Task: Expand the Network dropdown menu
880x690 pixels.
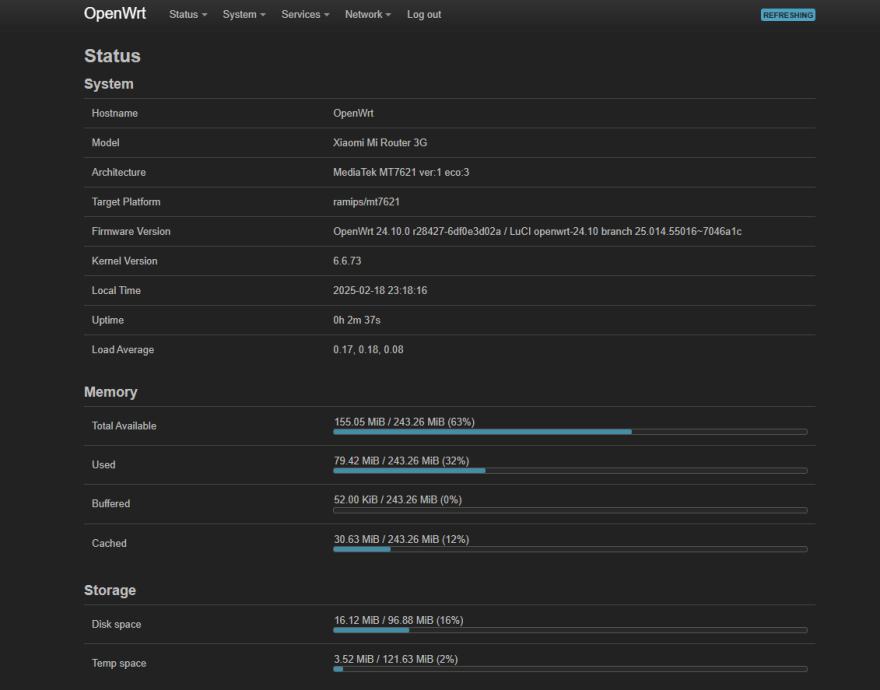Action: [368, 15]
